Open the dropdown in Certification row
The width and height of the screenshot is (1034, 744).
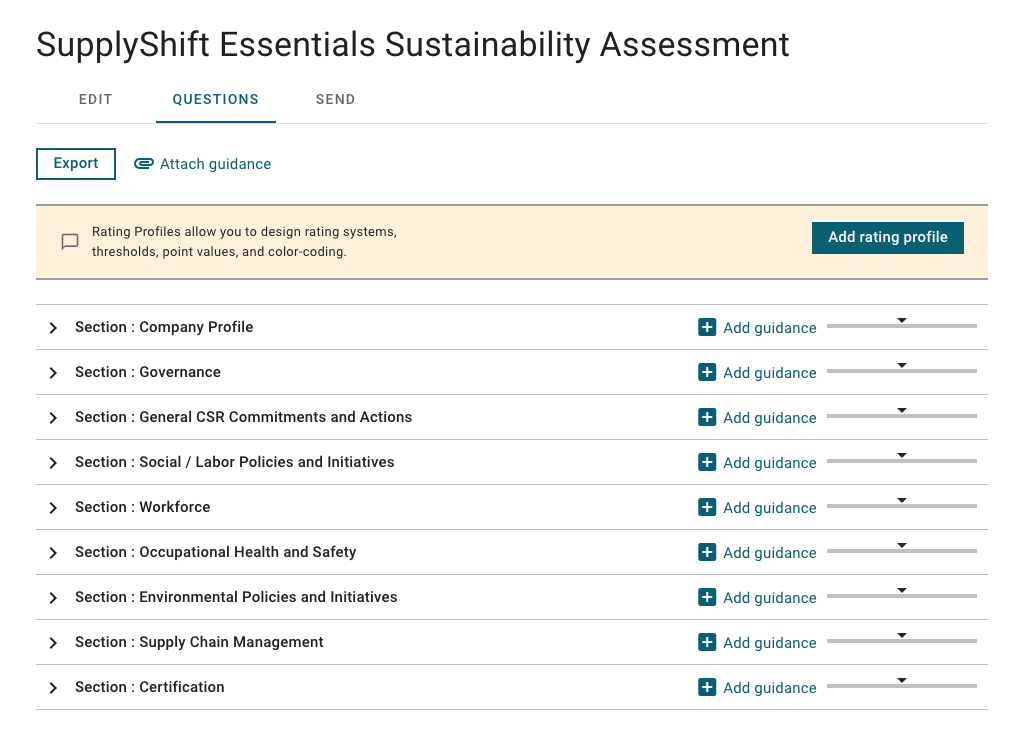tap(901, 683)
